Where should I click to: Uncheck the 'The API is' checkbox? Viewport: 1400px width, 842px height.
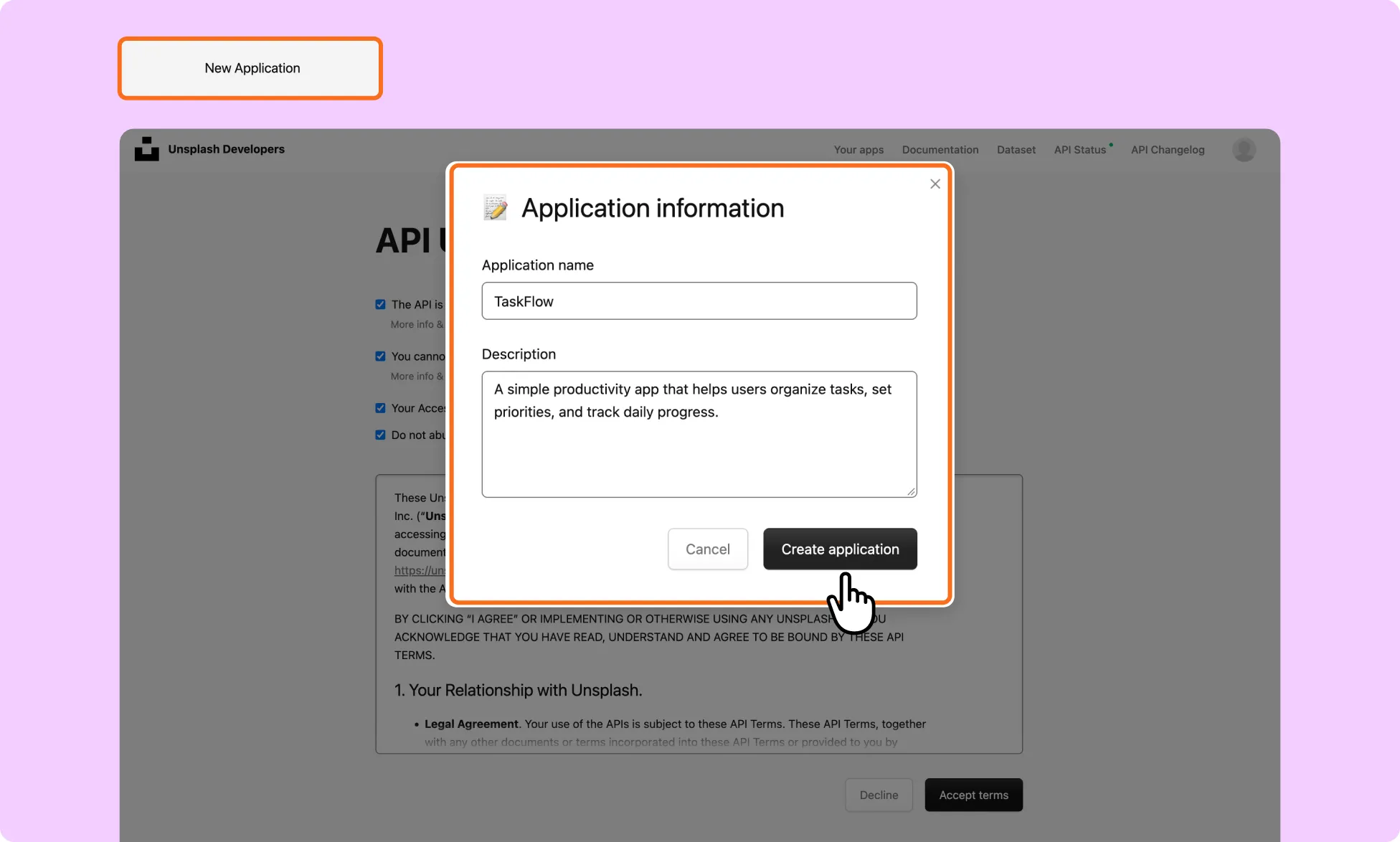[x=380, y=305]
